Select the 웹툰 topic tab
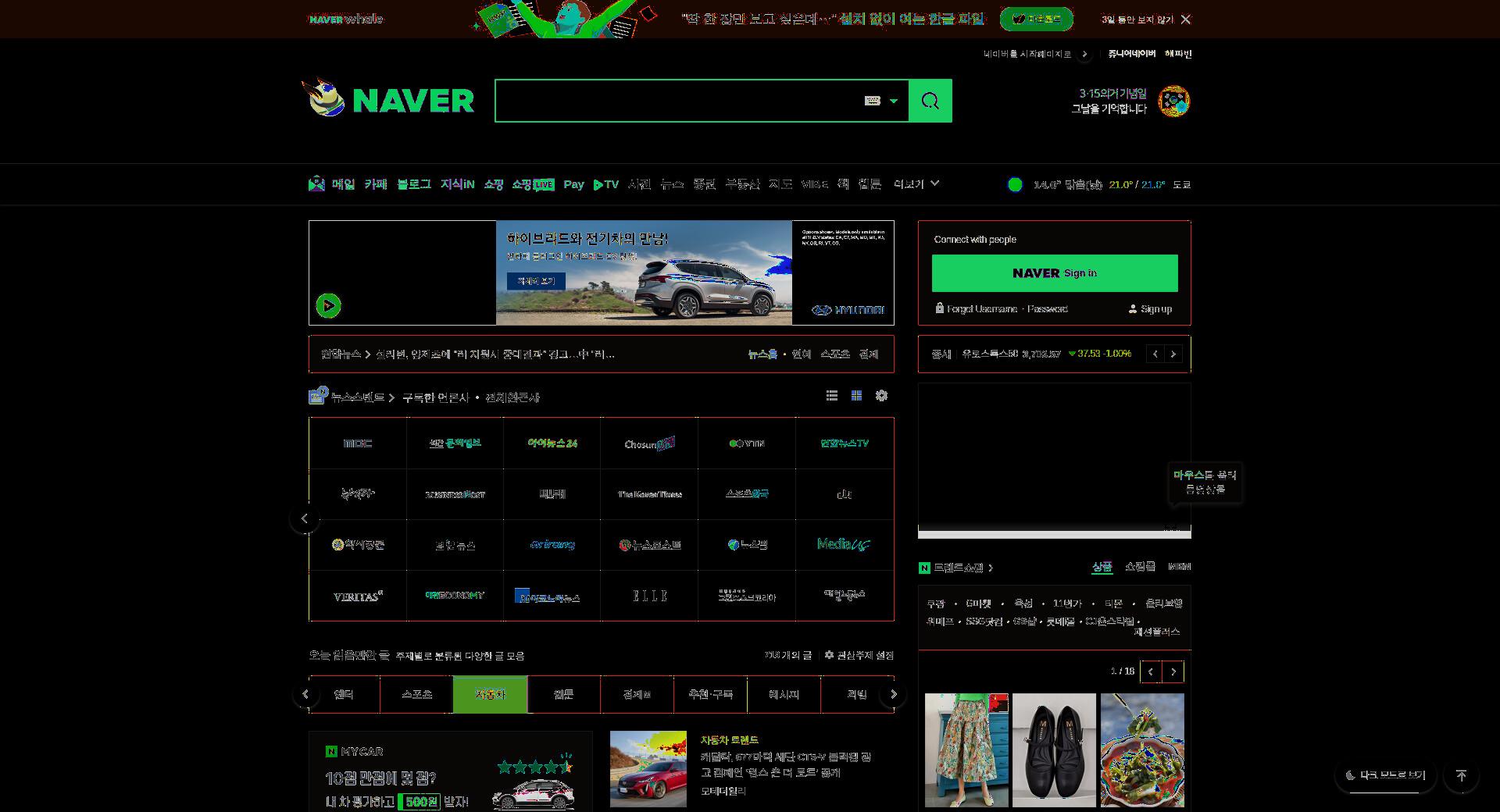The width and height of the screenshot is (1500, 812). [563, 694]
